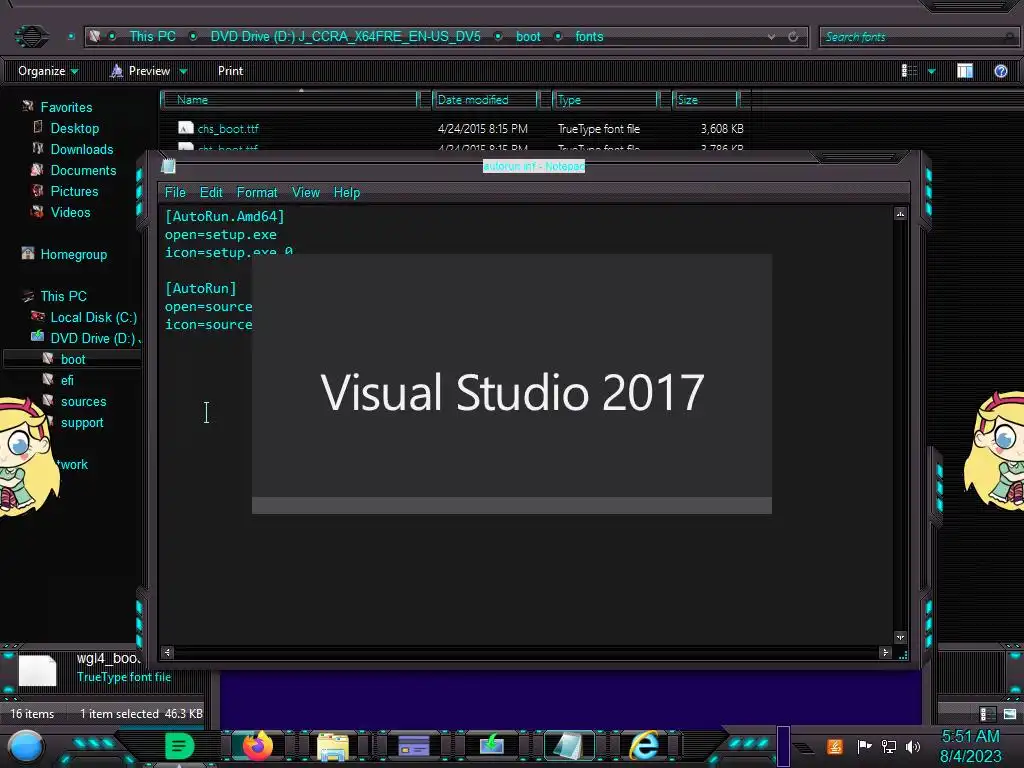
Task: Click the Pictures icon in Favorites
Action: point(37,191)
